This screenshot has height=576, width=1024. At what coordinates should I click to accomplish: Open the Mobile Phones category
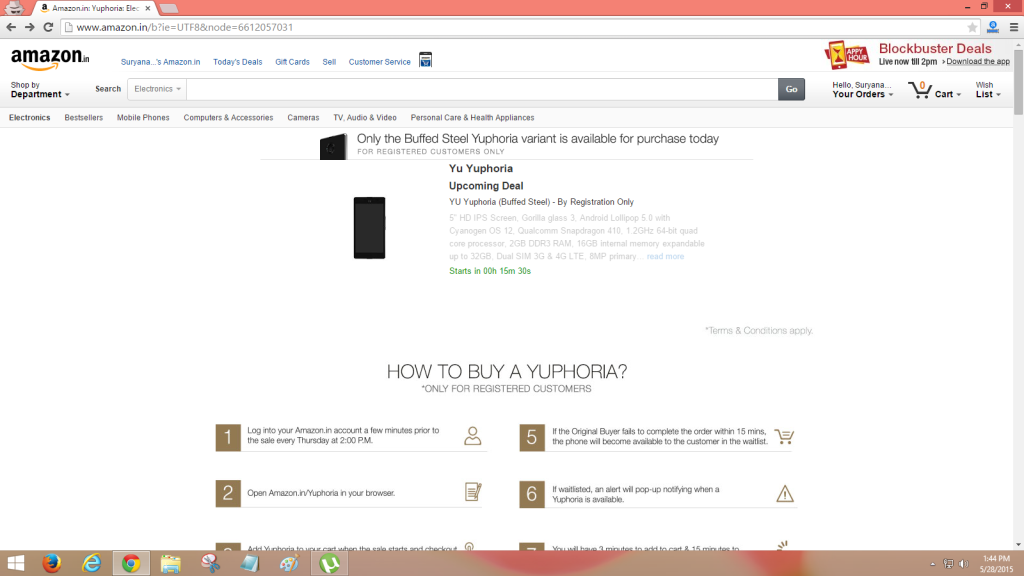143,118
